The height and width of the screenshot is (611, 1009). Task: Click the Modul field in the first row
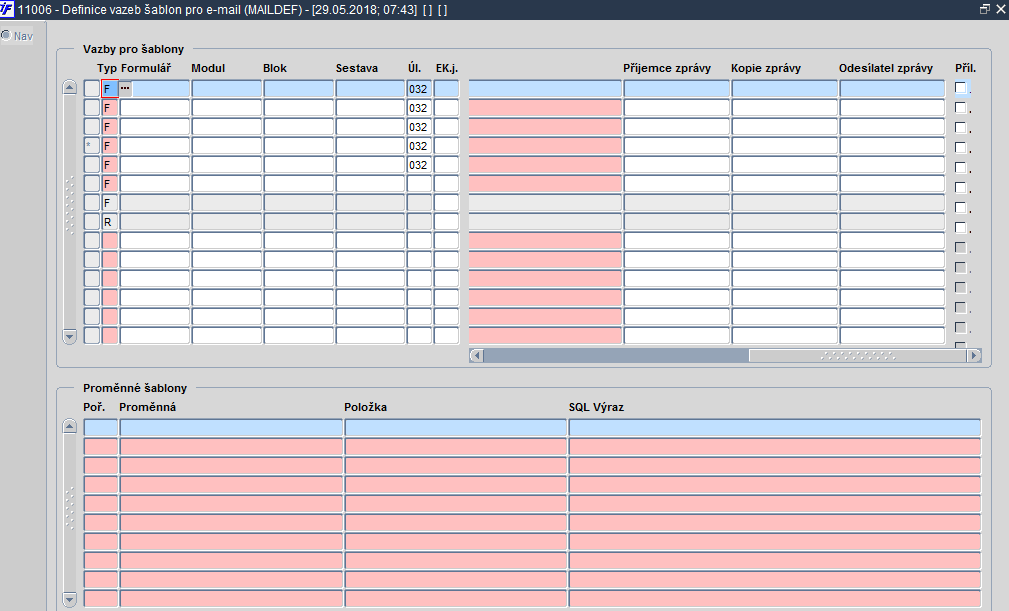[227, 89]
